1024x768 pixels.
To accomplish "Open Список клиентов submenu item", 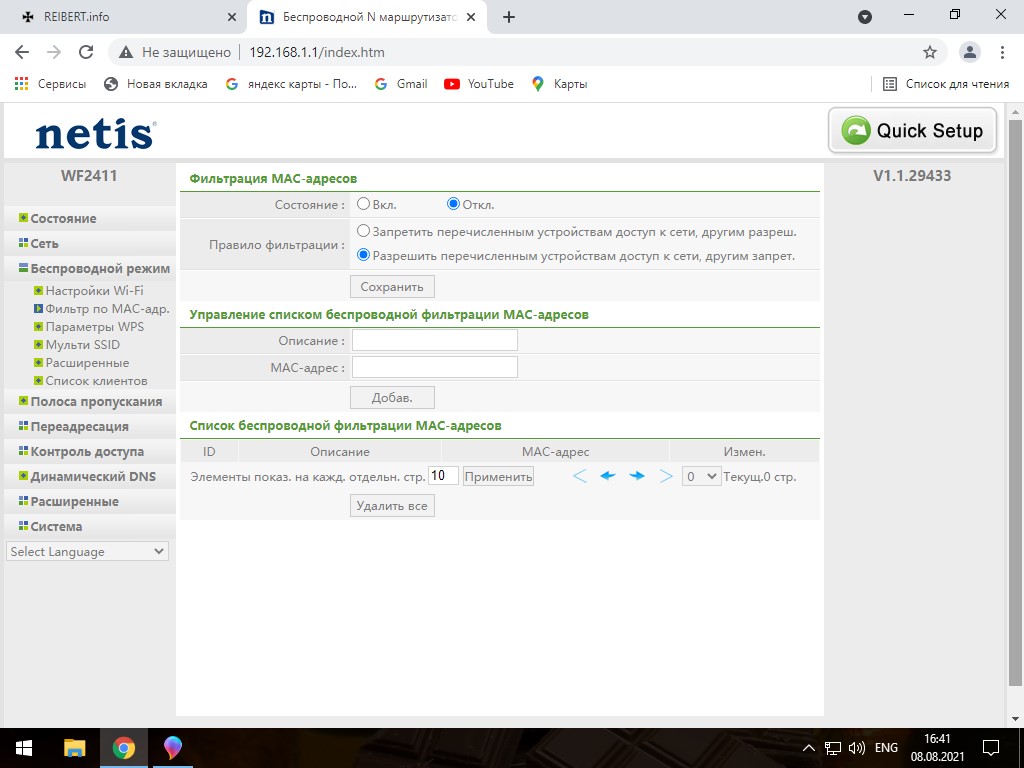I will 91,381.
